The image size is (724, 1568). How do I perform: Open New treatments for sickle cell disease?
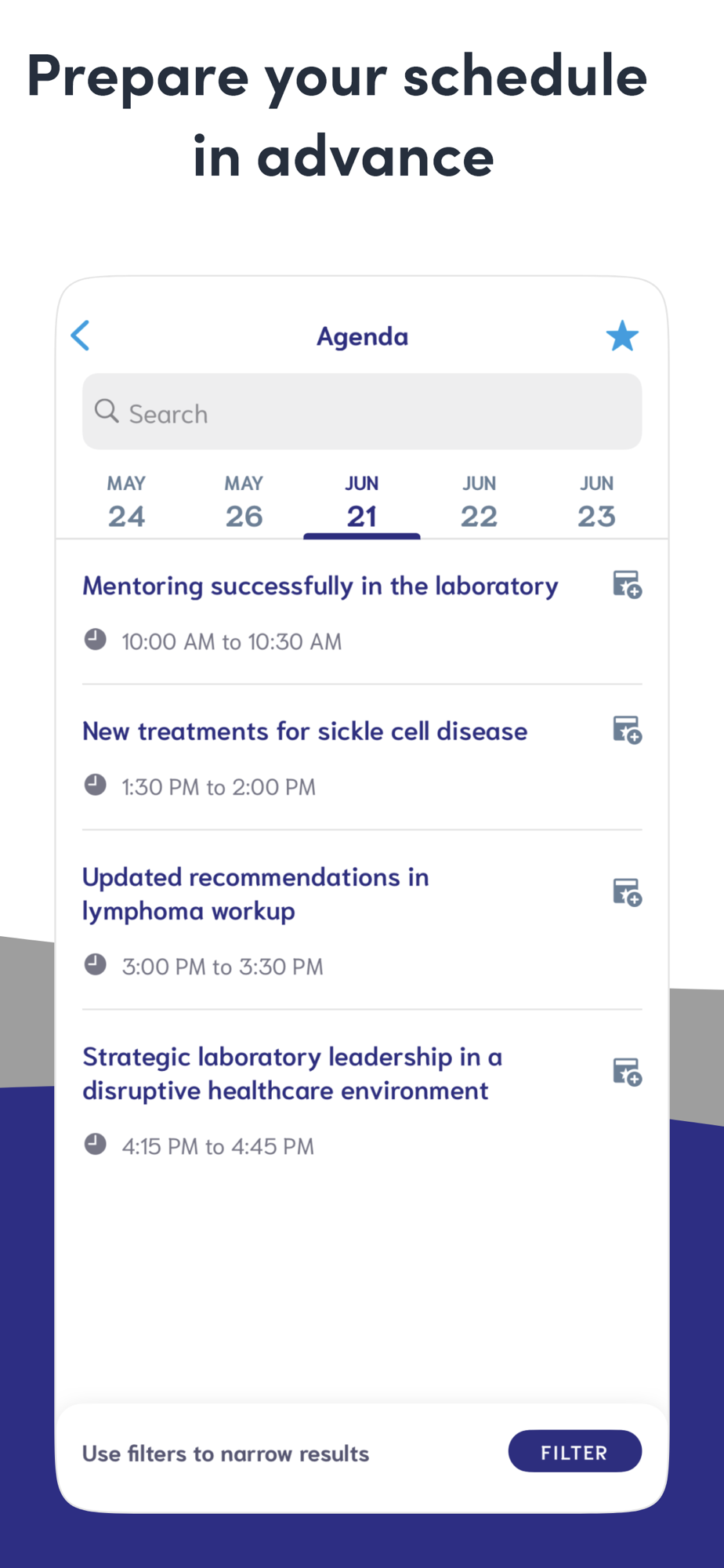(305, 731)
